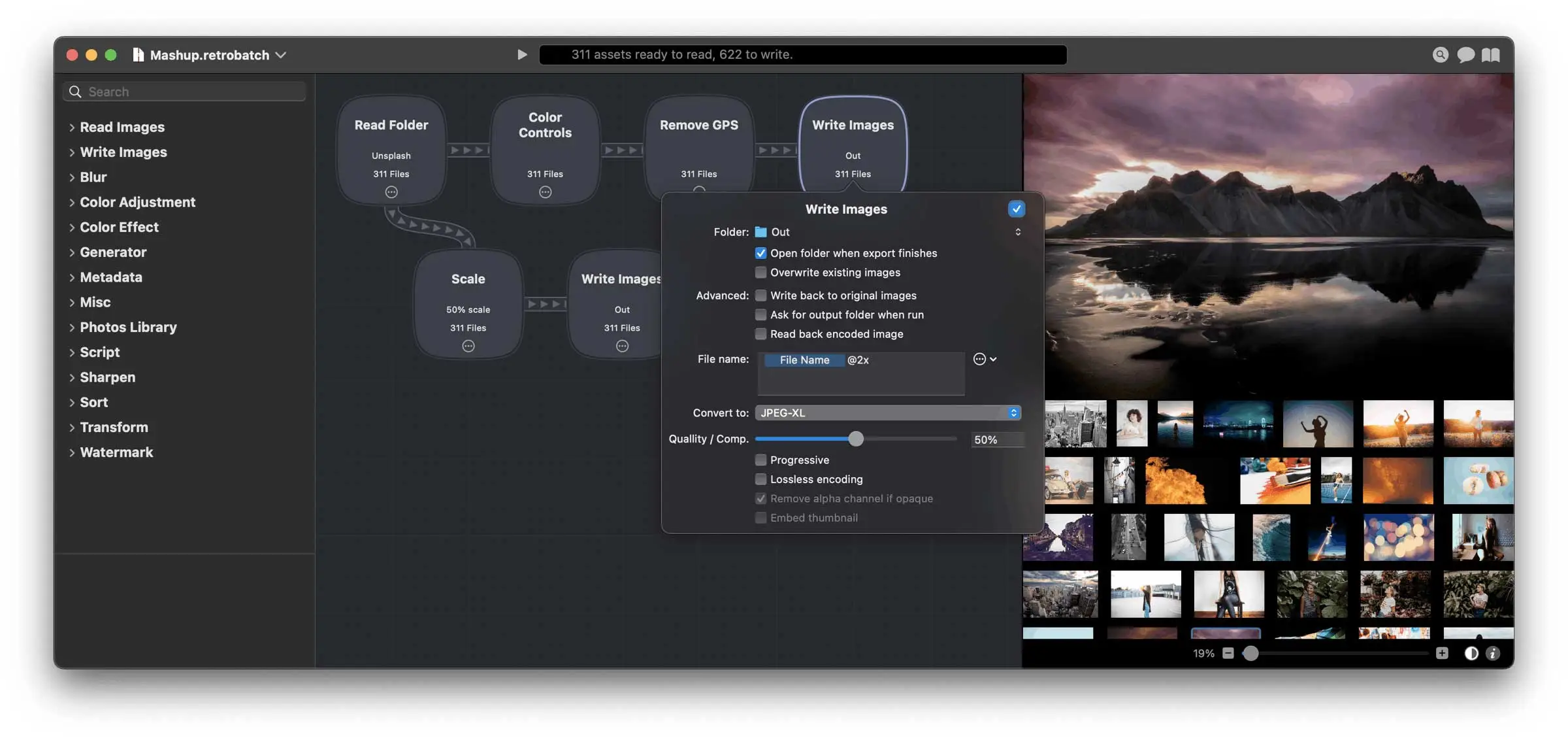1568x740 pixels.
Task: Expand the Color Adjustment category
Action: tap(72, 203)
